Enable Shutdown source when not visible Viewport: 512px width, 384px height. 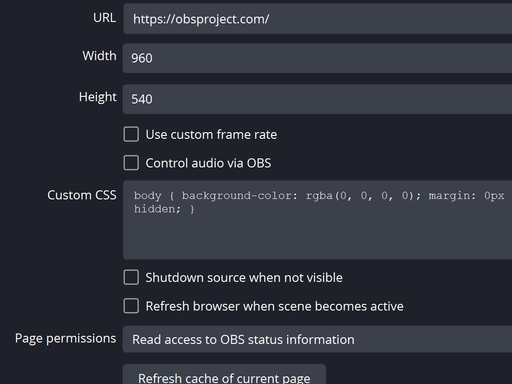131,277
